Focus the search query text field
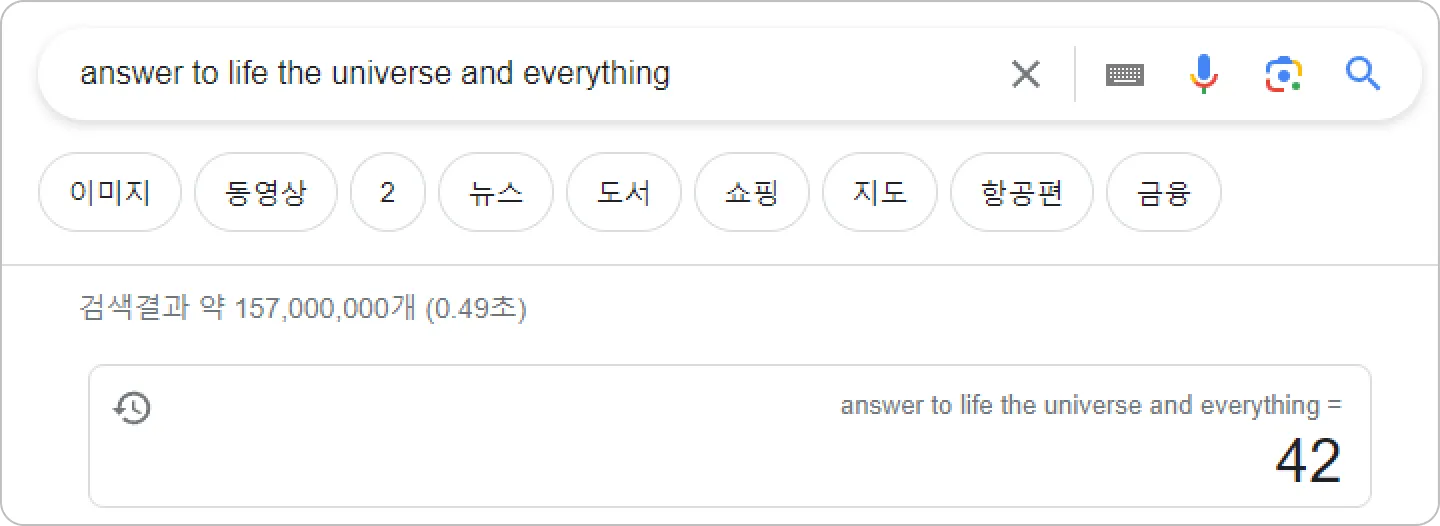Screen dimensions: 1440x526 point(500,74)
